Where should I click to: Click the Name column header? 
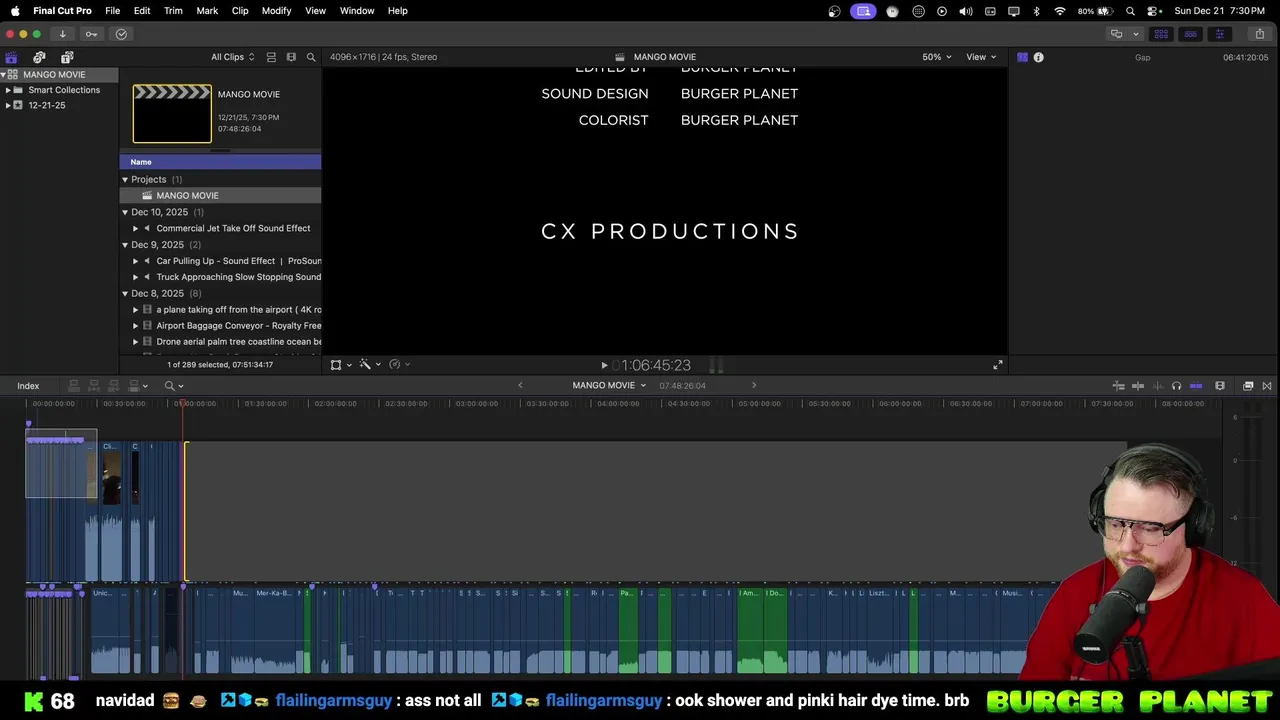[220, 162]
